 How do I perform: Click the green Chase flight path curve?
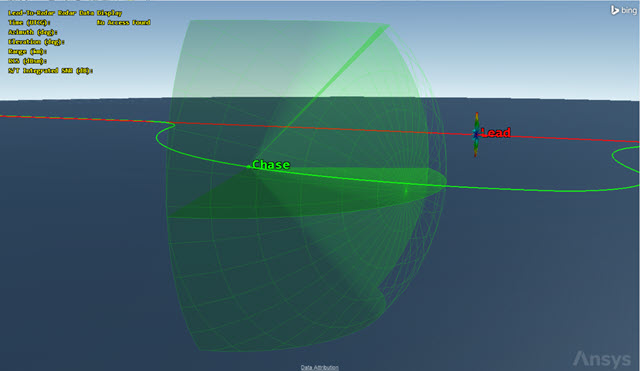531,189
